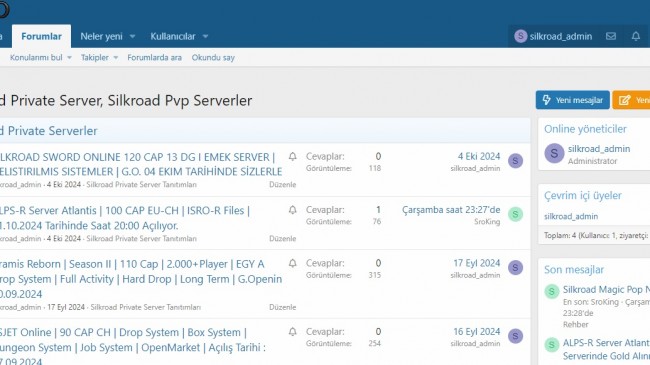Click the orange new thread button
This screenshot has height=365, width=650.
coord(631,100)
